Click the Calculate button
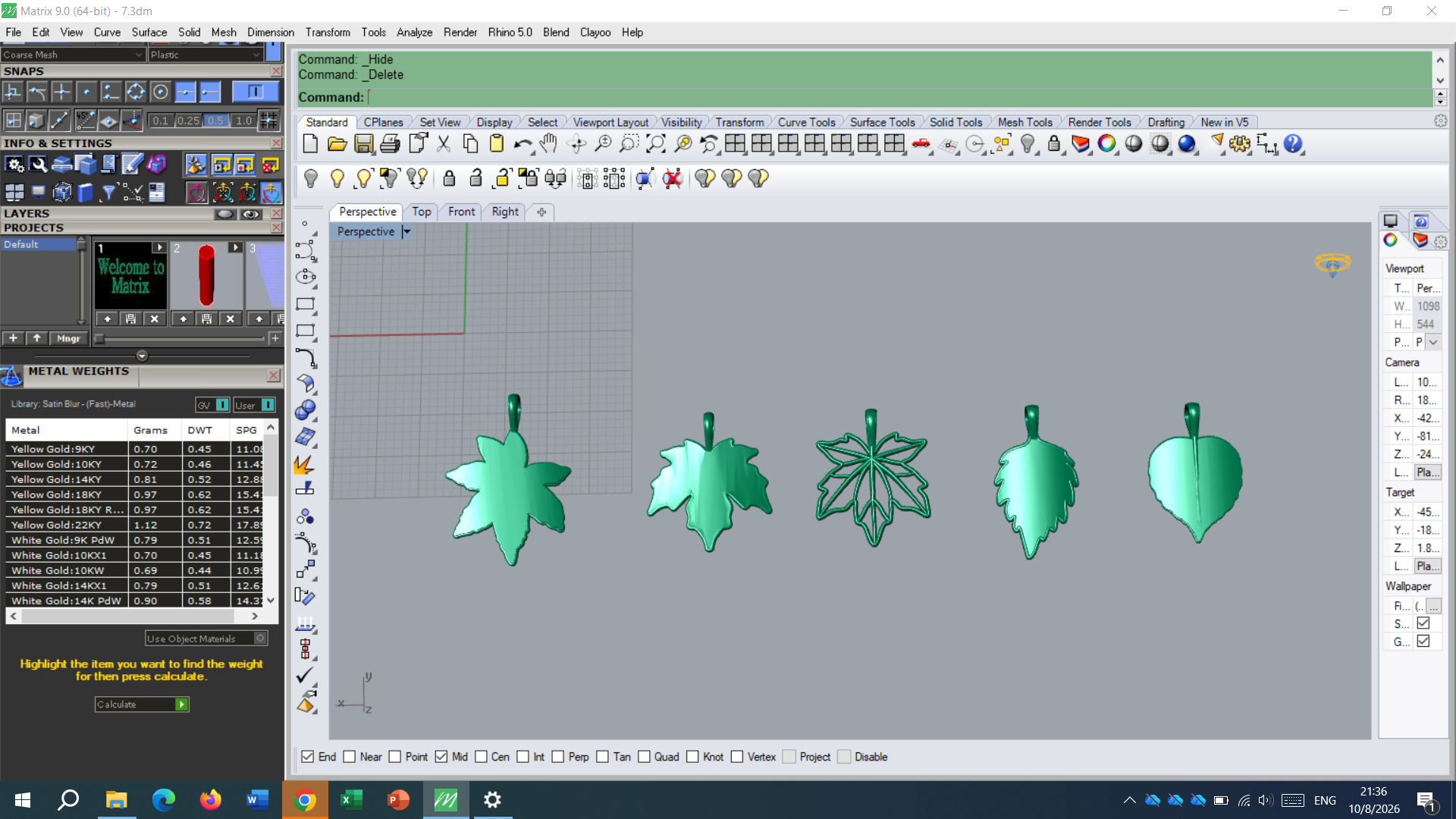 point(142,704)
